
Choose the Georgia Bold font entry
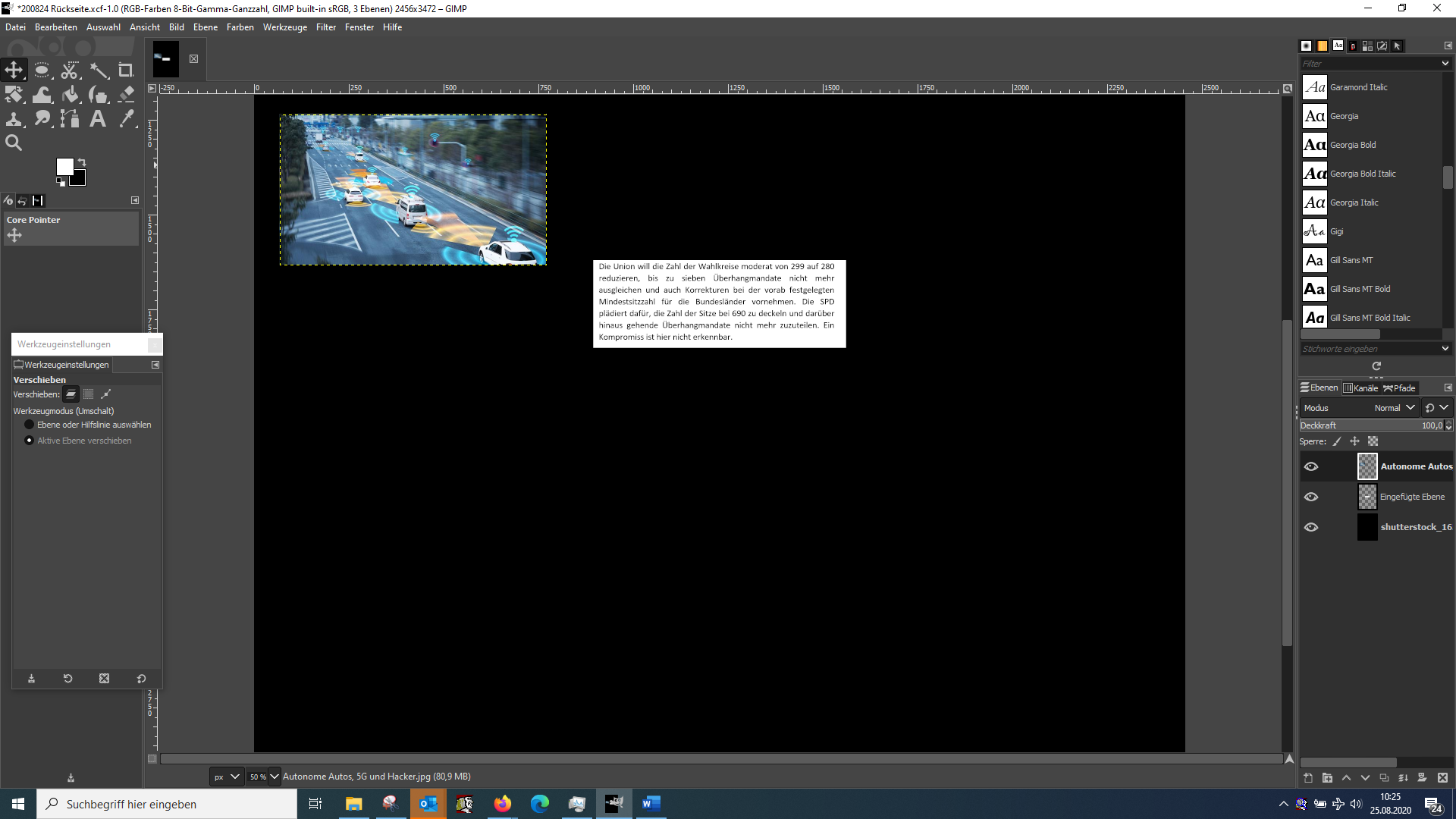click(x=1352, y=145)
